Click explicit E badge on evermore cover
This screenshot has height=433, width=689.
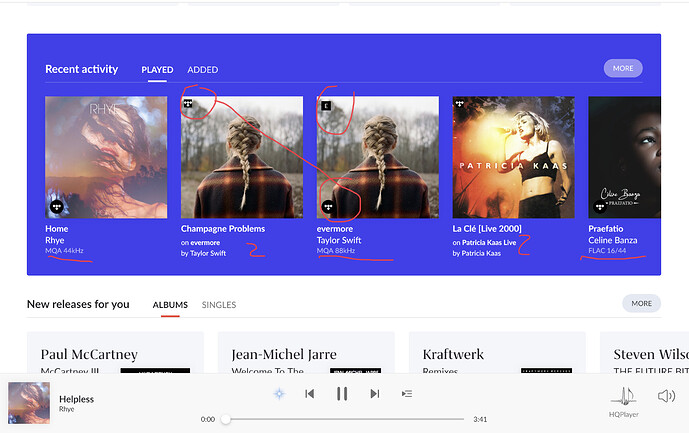(x=326, y=106)
